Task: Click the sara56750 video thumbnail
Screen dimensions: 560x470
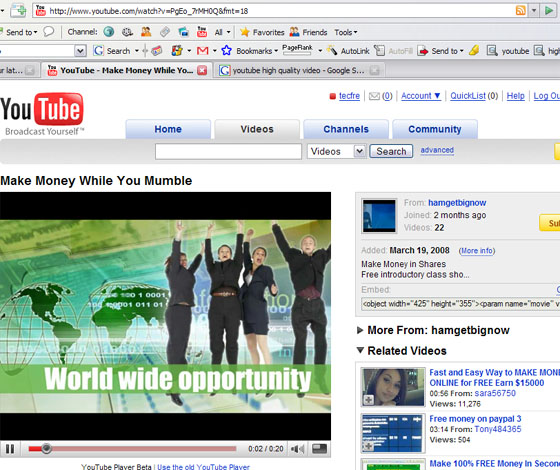Action: click(x=393, y=387)
